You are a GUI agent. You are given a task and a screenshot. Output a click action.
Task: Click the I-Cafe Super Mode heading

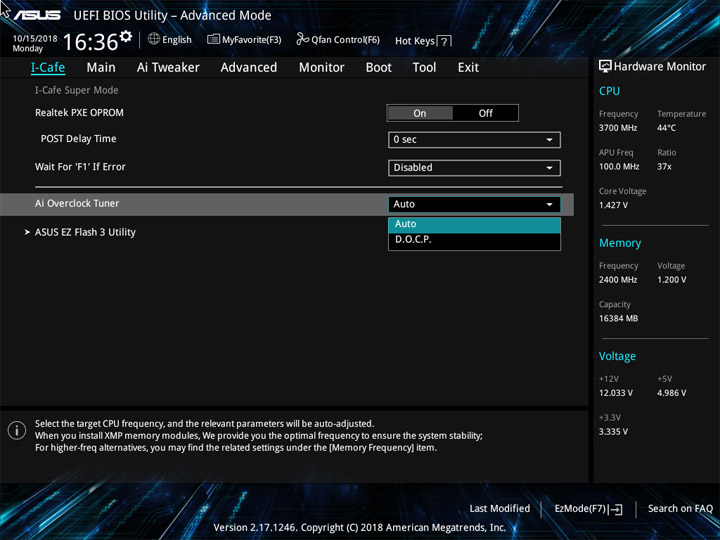point(77,90)
